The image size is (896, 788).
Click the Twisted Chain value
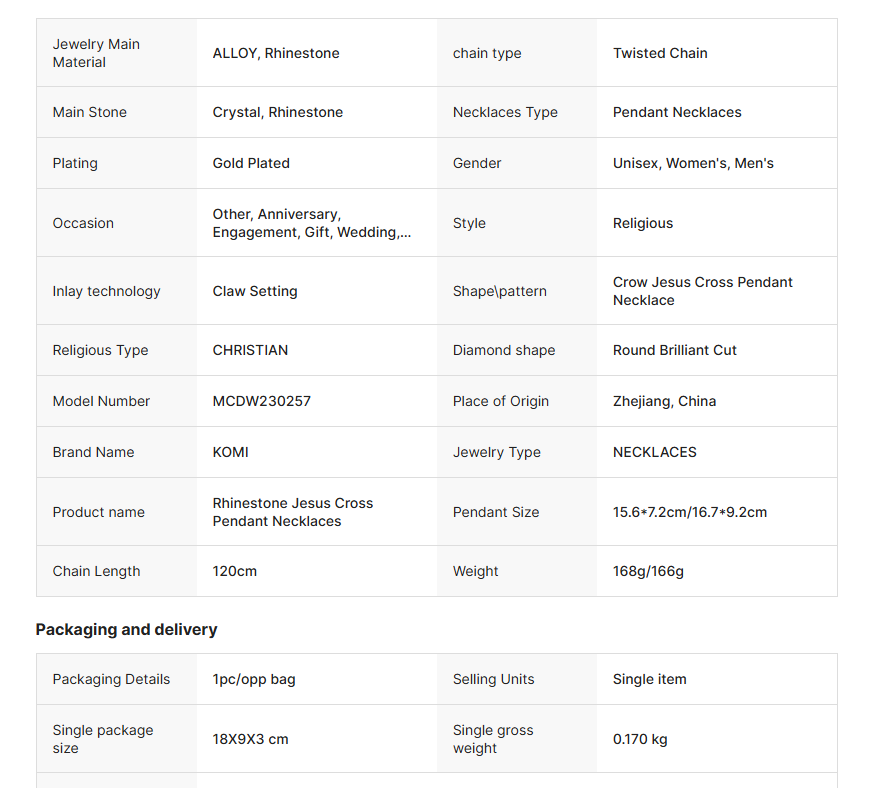click(660, 53)
